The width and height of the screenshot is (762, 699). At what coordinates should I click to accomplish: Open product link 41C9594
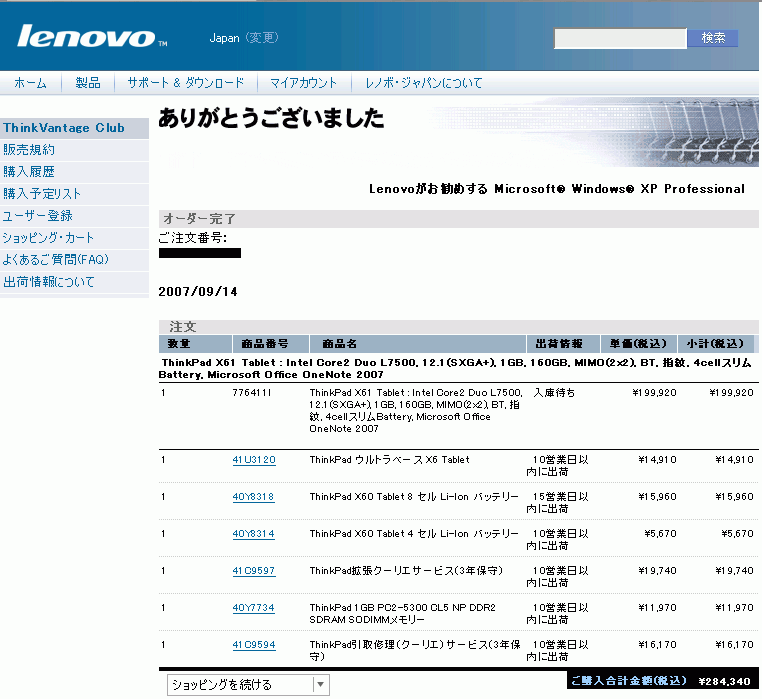[254, 645]
